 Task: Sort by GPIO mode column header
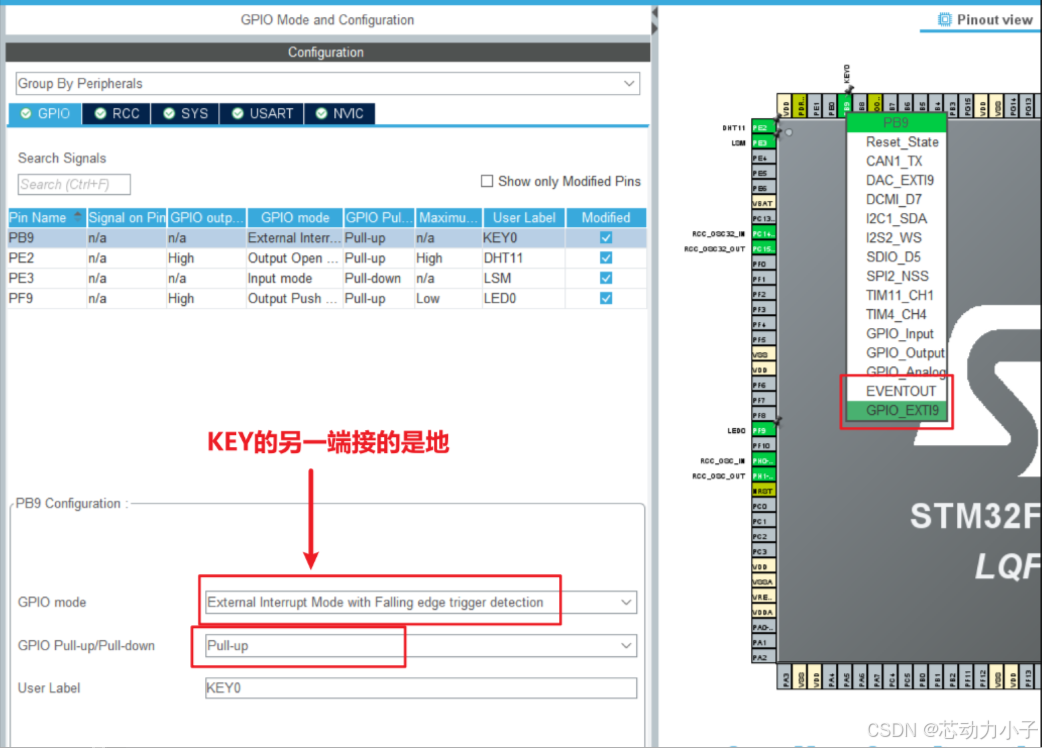pos(294,218)
